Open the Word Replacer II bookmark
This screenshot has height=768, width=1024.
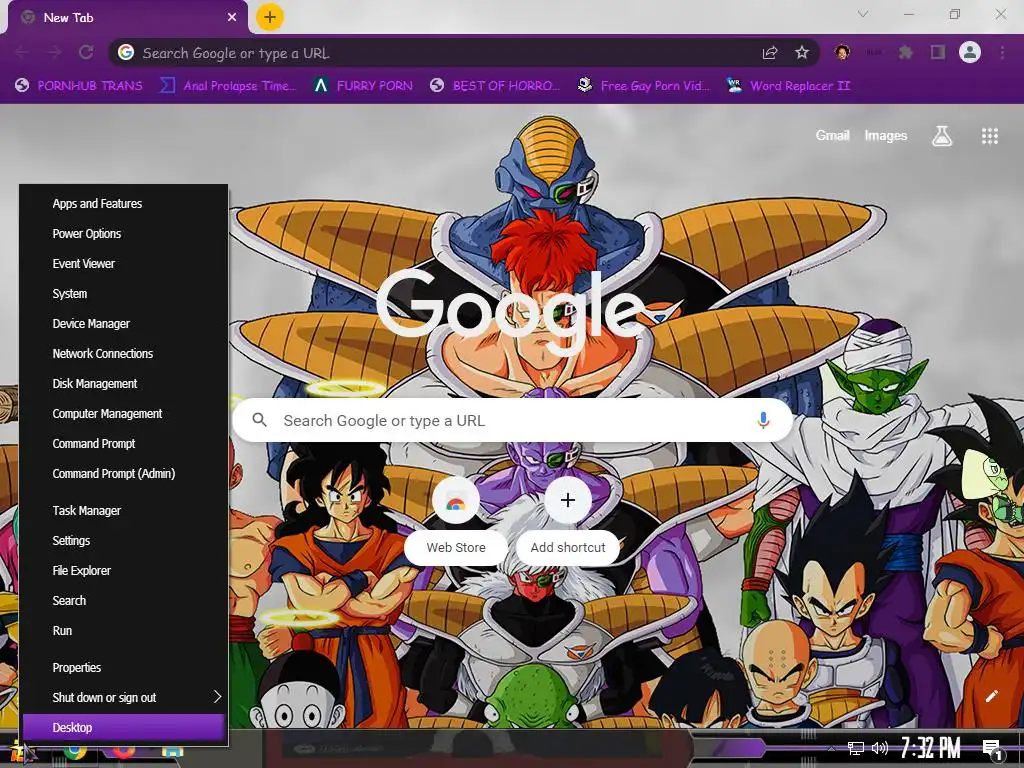pos(788,86)
